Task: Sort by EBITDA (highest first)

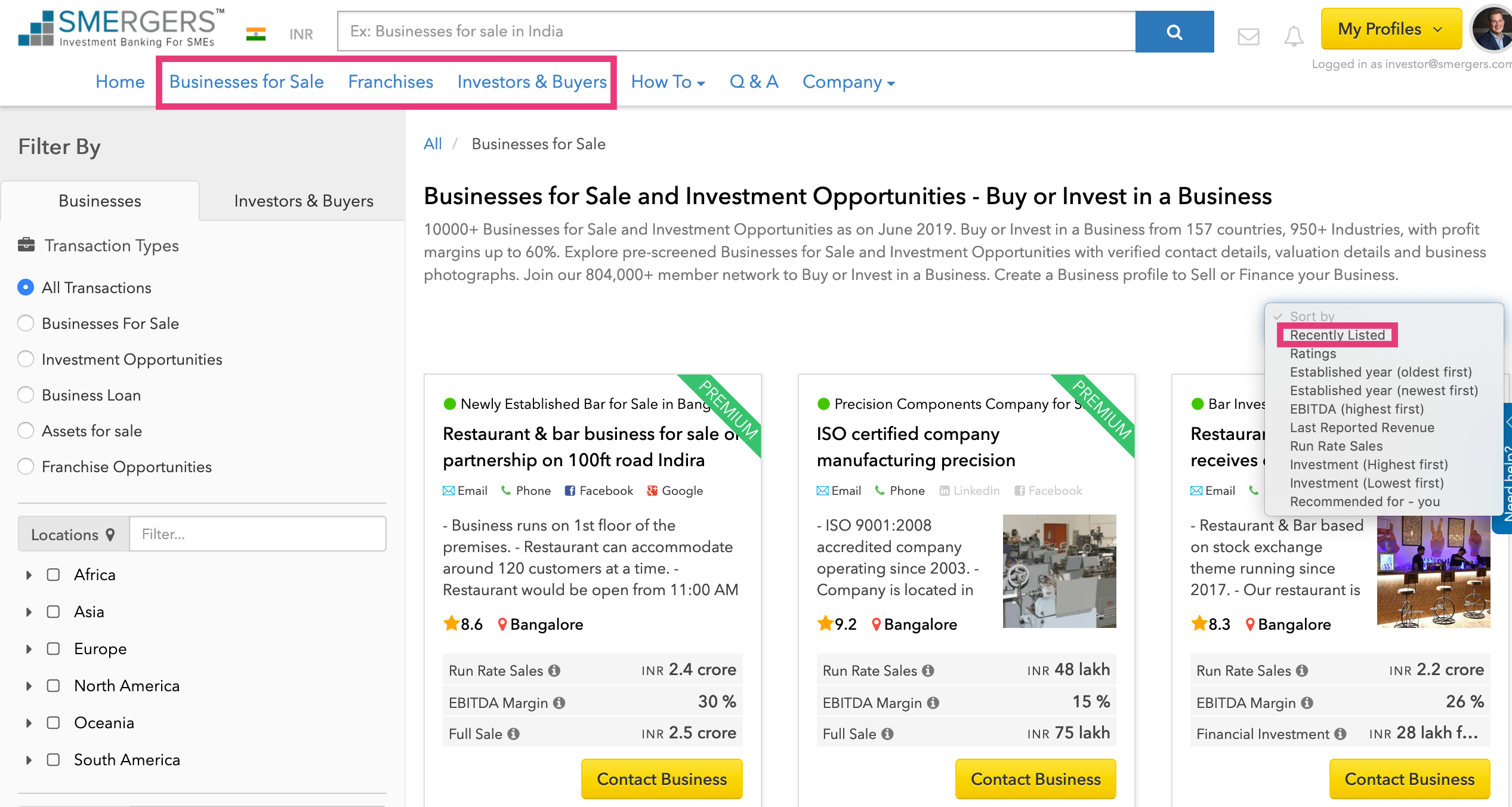Action: pos(1356,409)
